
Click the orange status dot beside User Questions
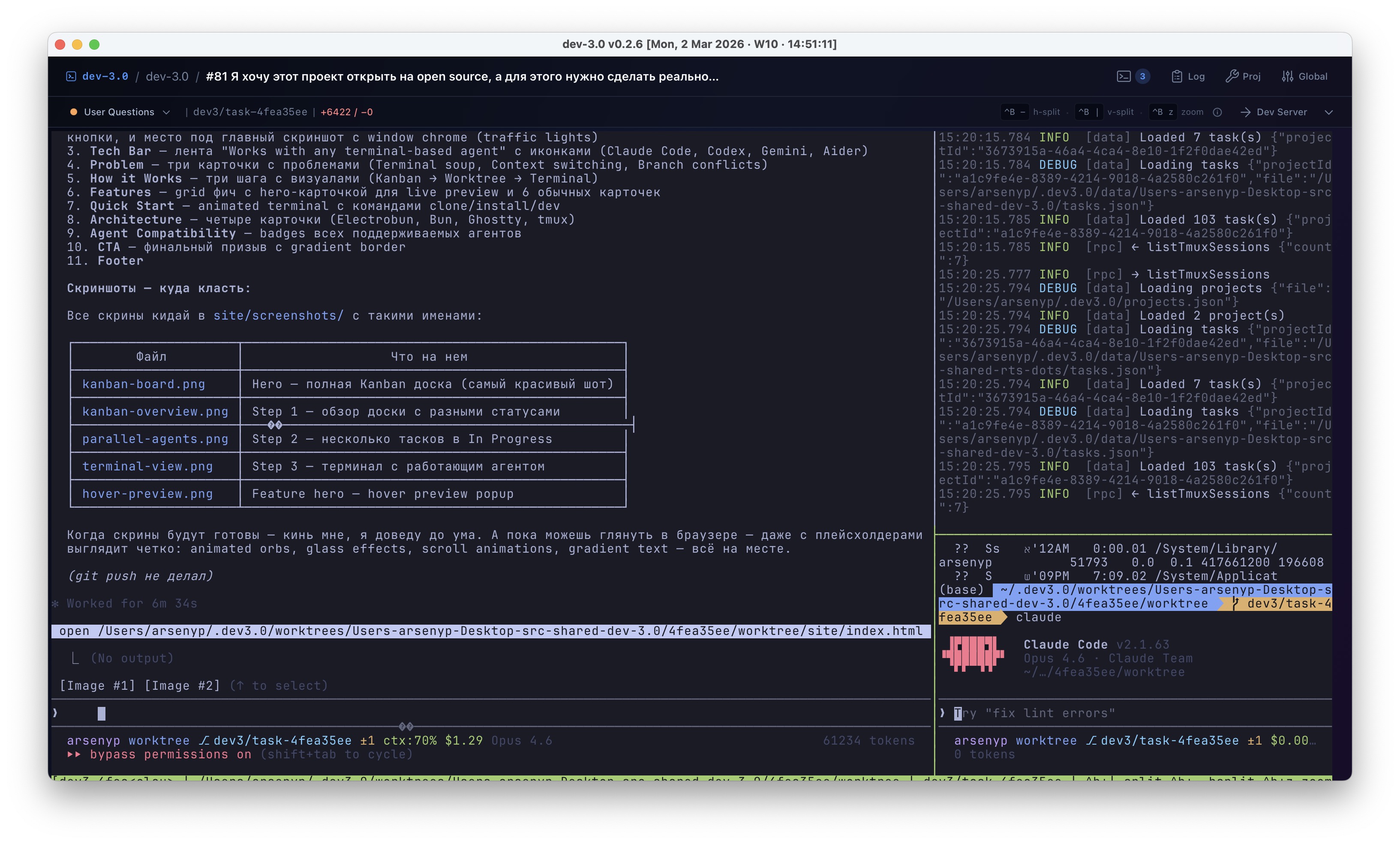[x=73, y=112]
